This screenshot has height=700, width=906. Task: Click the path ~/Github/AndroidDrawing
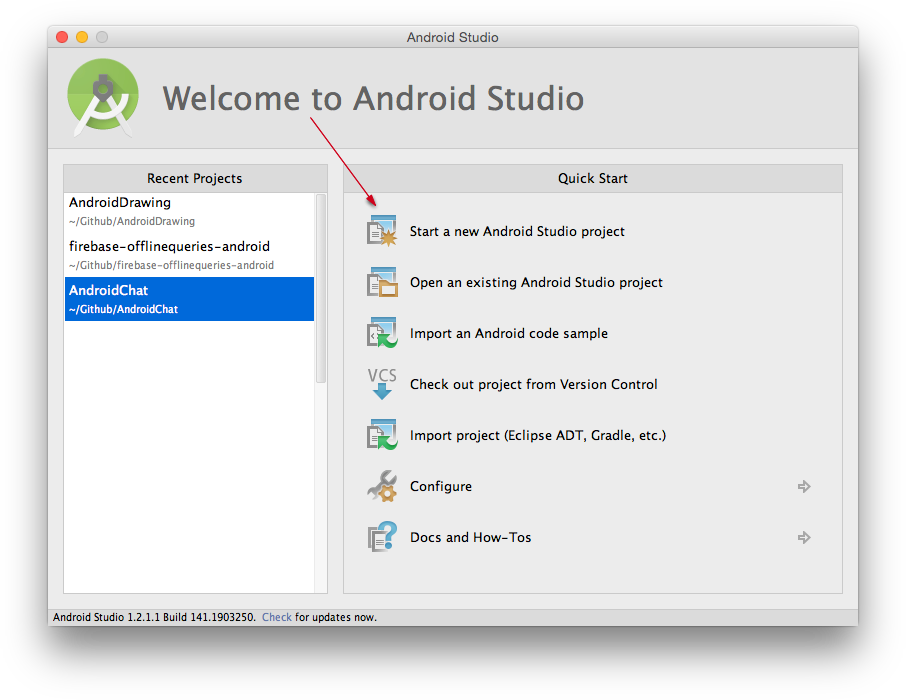click(132, 221)
